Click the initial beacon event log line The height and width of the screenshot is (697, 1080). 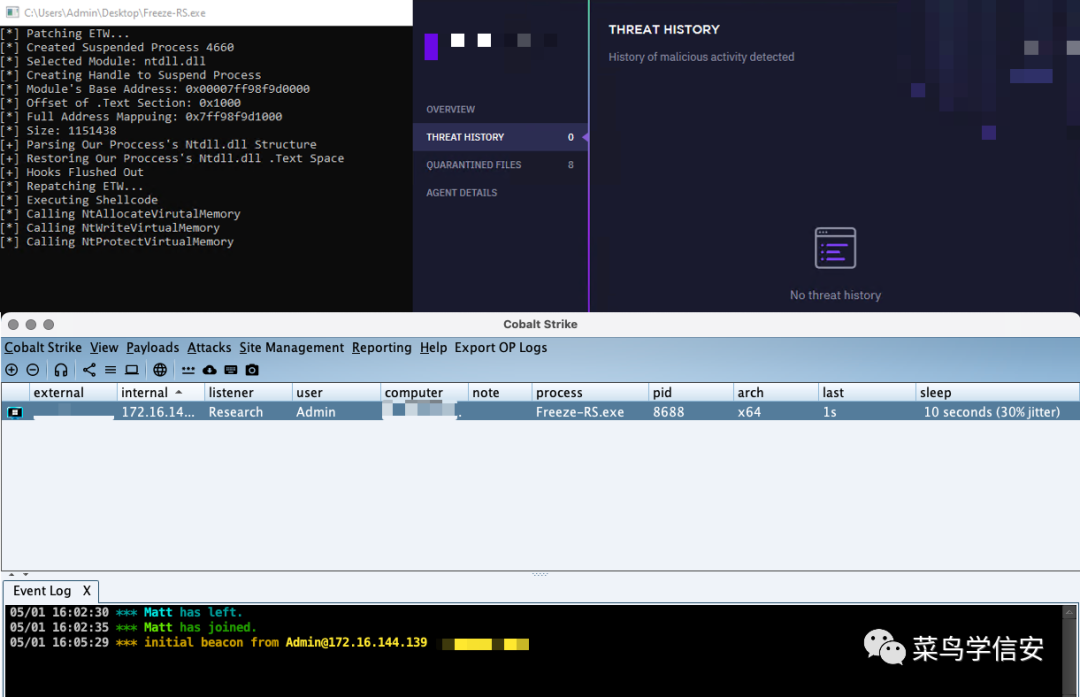point(269,643)
